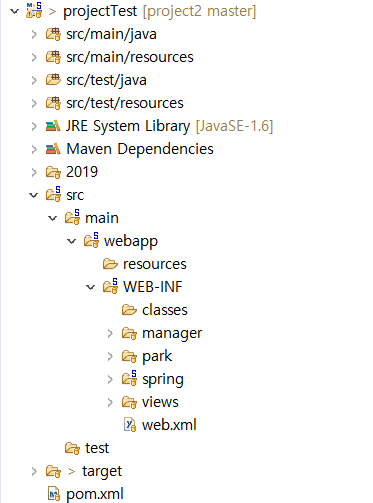Expand the 2019 folder

click(34, 172)
